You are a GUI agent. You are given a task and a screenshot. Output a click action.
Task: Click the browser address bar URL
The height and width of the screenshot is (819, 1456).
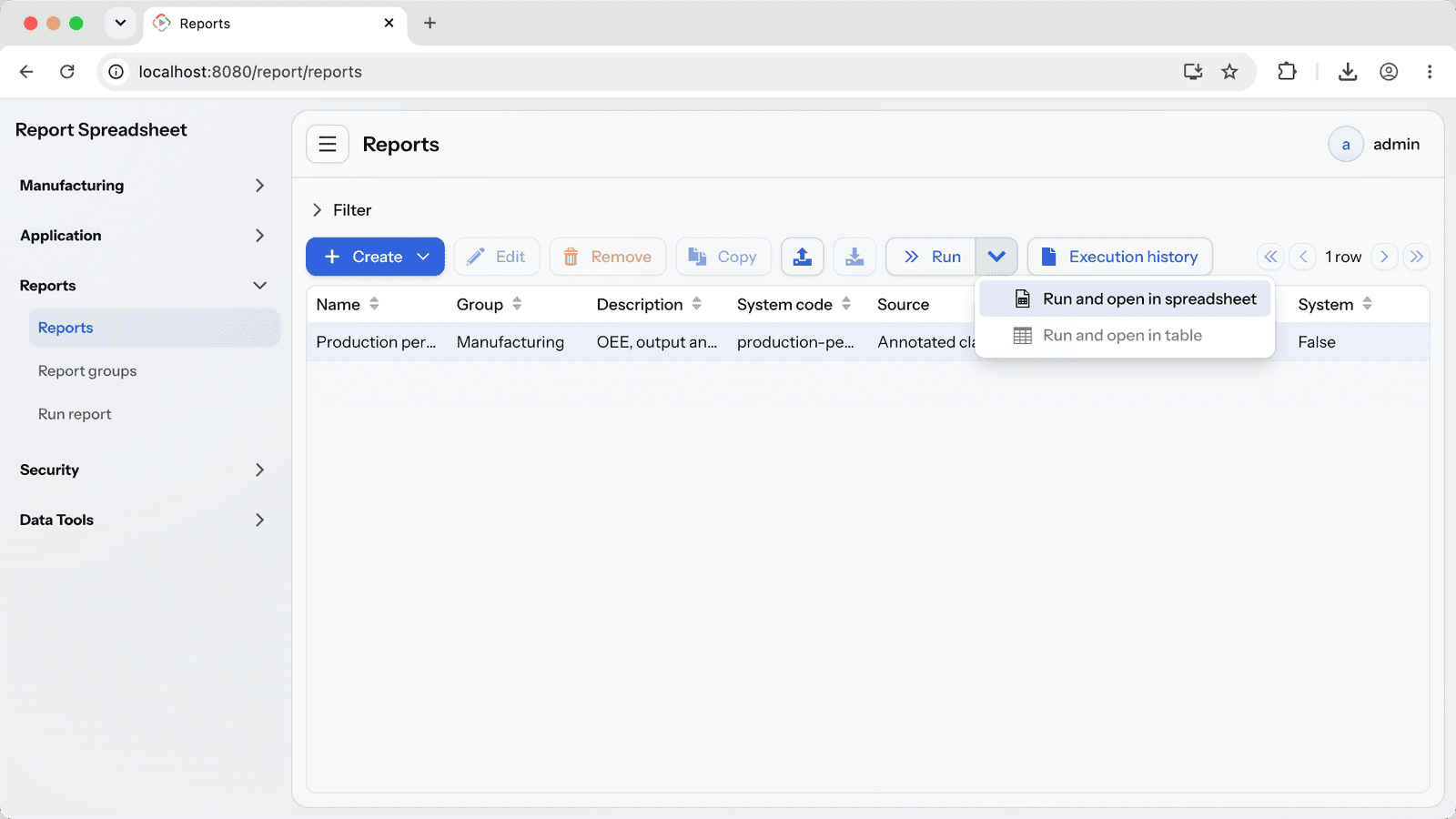(x=250, y=72)
